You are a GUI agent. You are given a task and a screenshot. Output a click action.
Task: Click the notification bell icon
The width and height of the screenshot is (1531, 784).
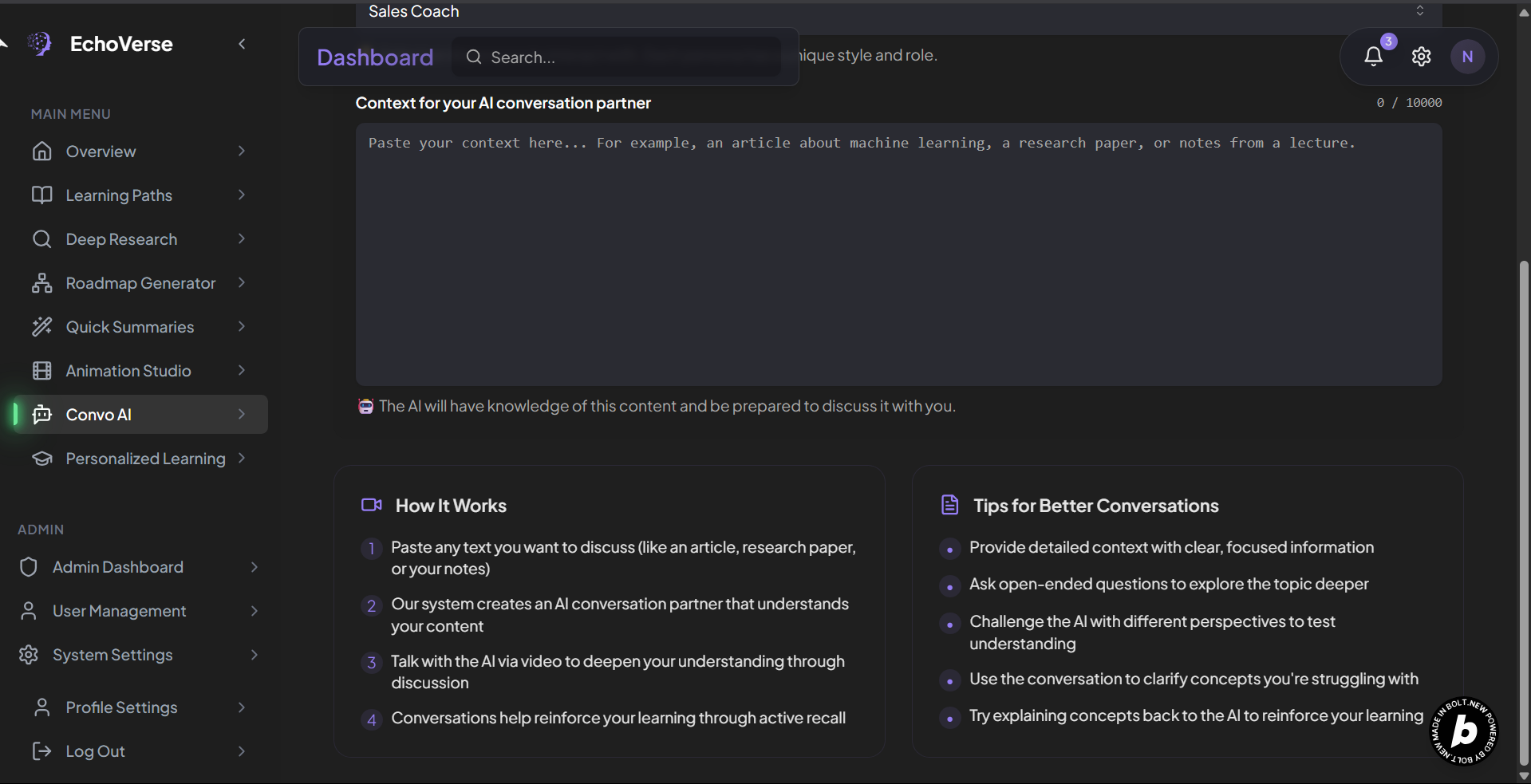coord(1373,57)
